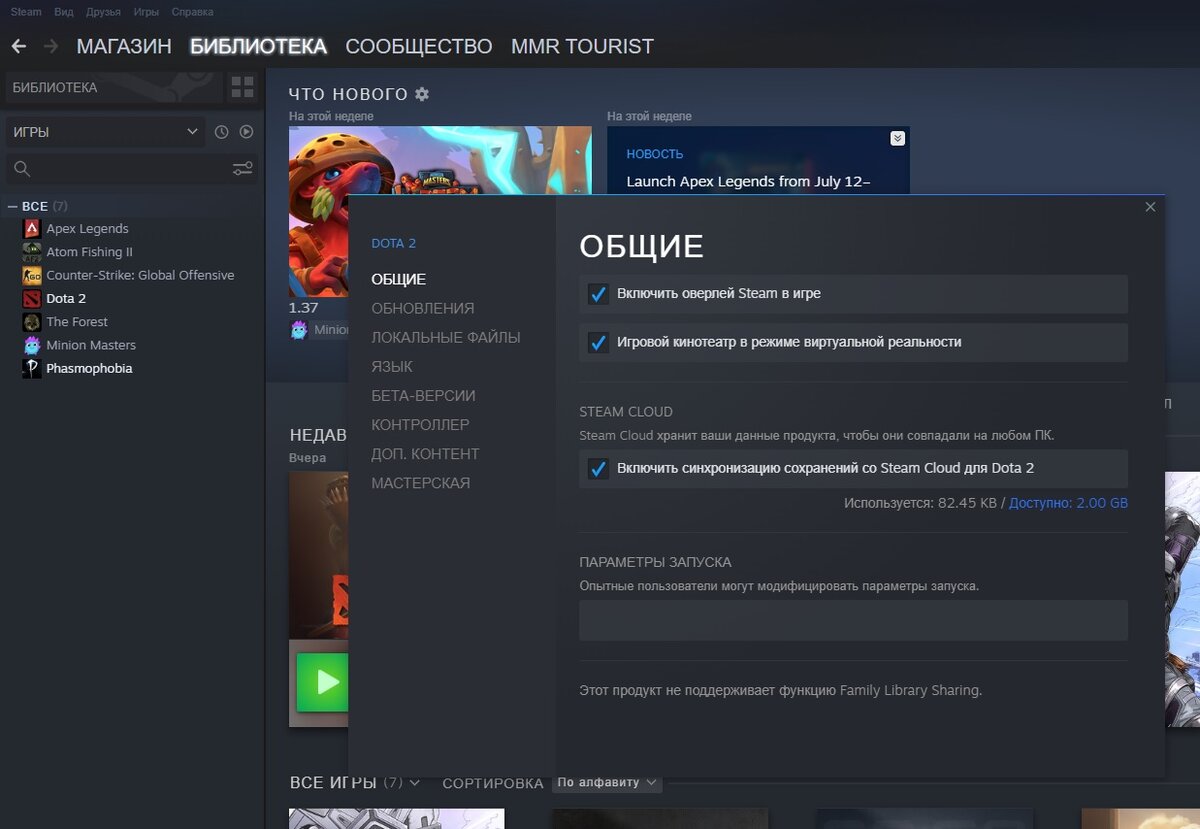The image size is (1200, 829).
Task: Select Dota 2 in game list
Action: (66, 299)
